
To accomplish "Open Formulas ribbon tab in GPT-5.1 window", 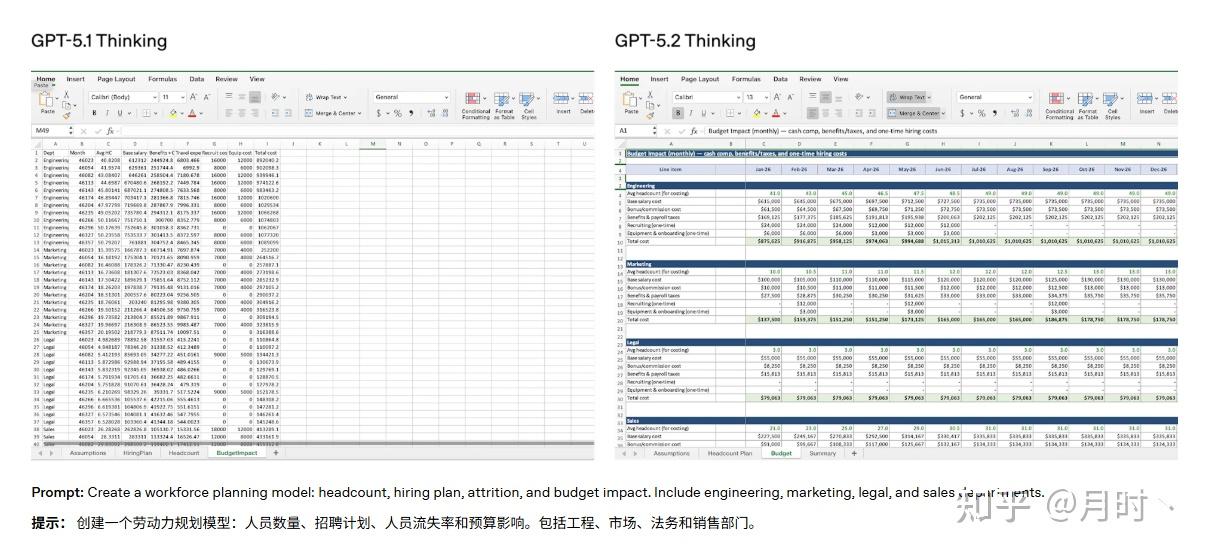I will click(x=162, y=79).
